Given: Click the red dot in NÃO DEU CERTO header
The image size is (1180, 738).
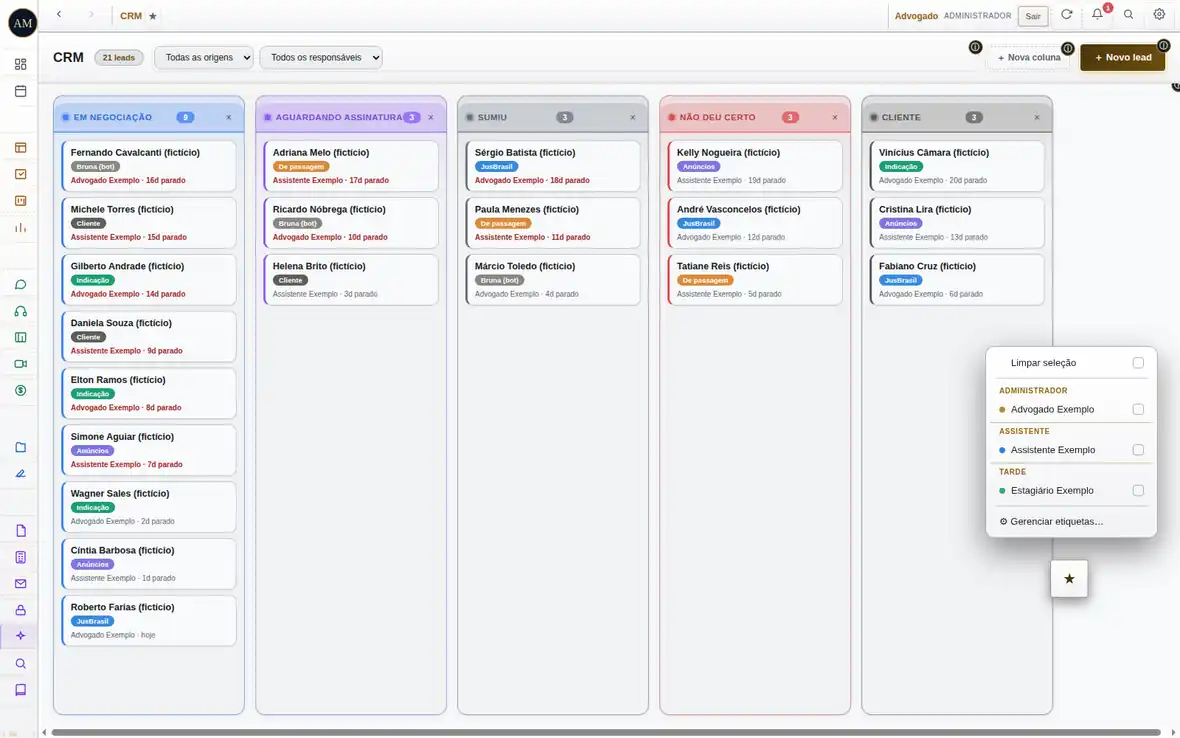Looking at the screenshot, I should (x=671, y=117).
